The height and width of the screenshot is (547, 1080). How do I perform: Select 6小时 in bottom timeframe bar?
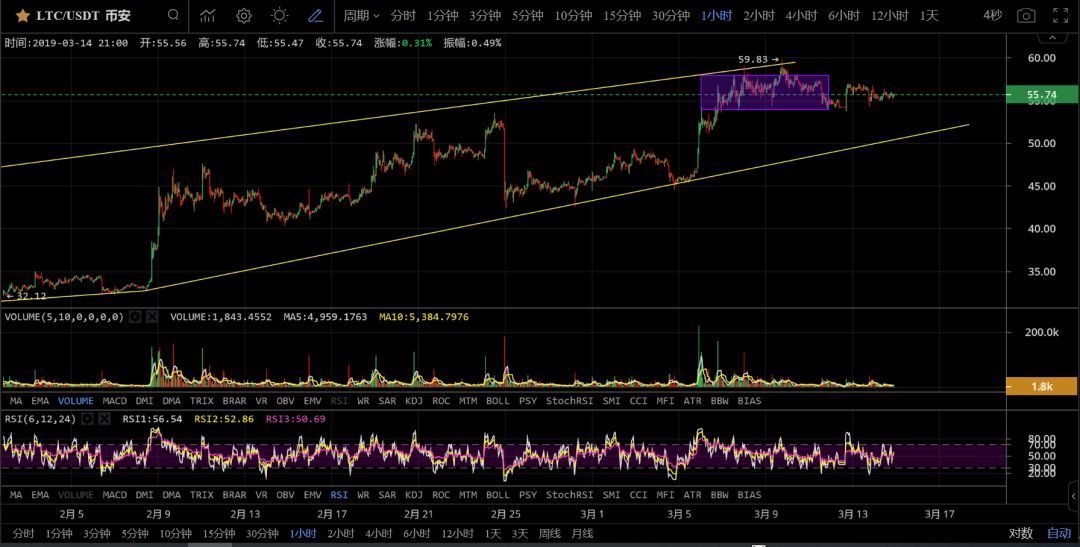click(x=417, y=533)
